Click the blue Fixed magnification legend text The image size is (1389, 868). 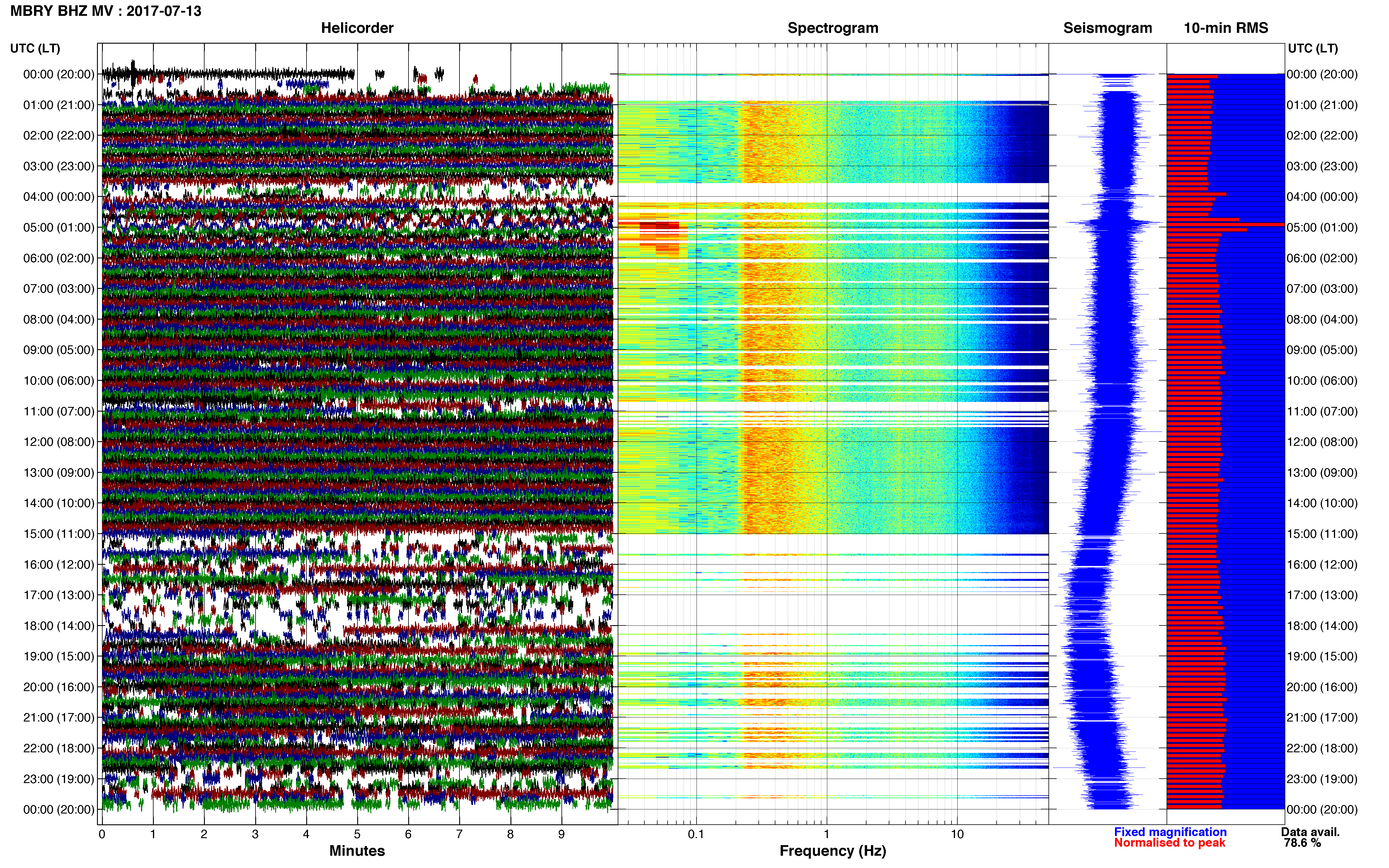(x=1170, y=832)
